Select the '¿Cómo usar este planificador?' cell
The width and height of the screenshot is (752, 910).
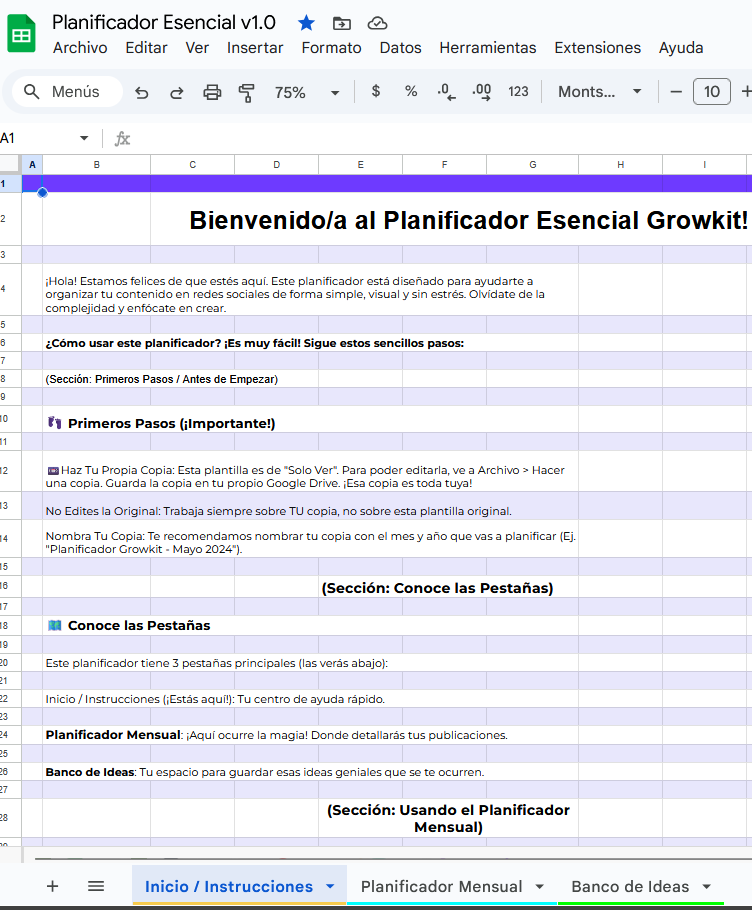310,343
